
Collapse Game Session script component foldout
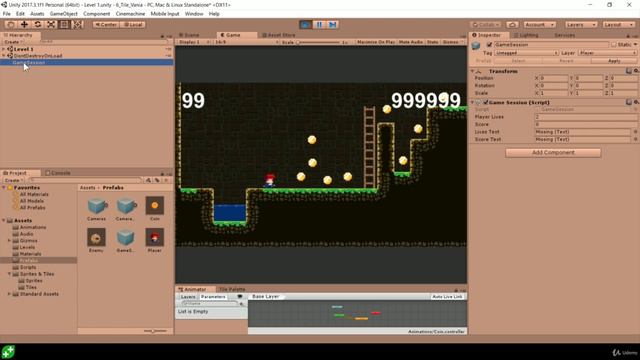[473, 102]
